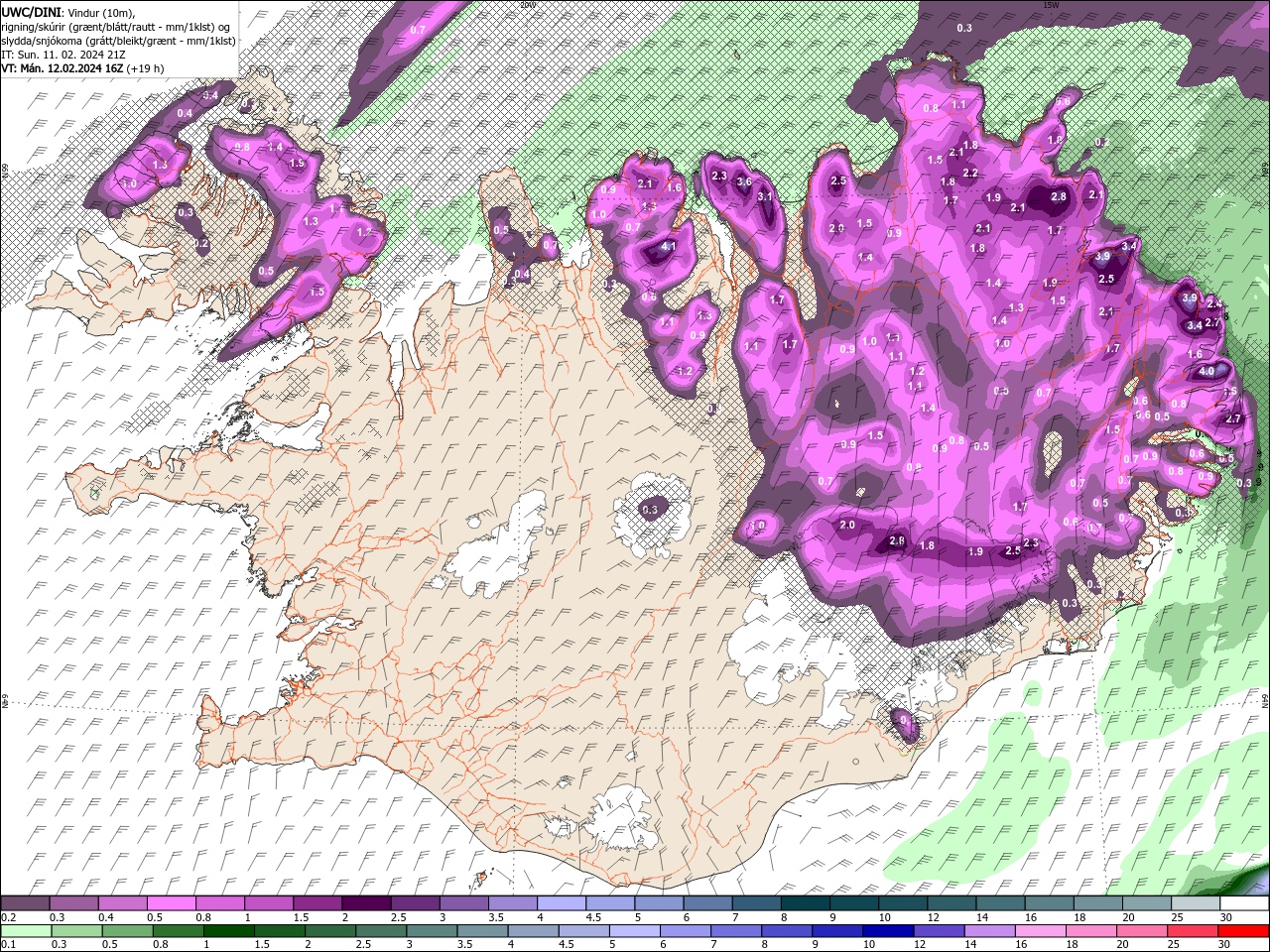Click the '(+19 h)' forecast offset text
The image size is (1270, 952).
tap(146, 68)
